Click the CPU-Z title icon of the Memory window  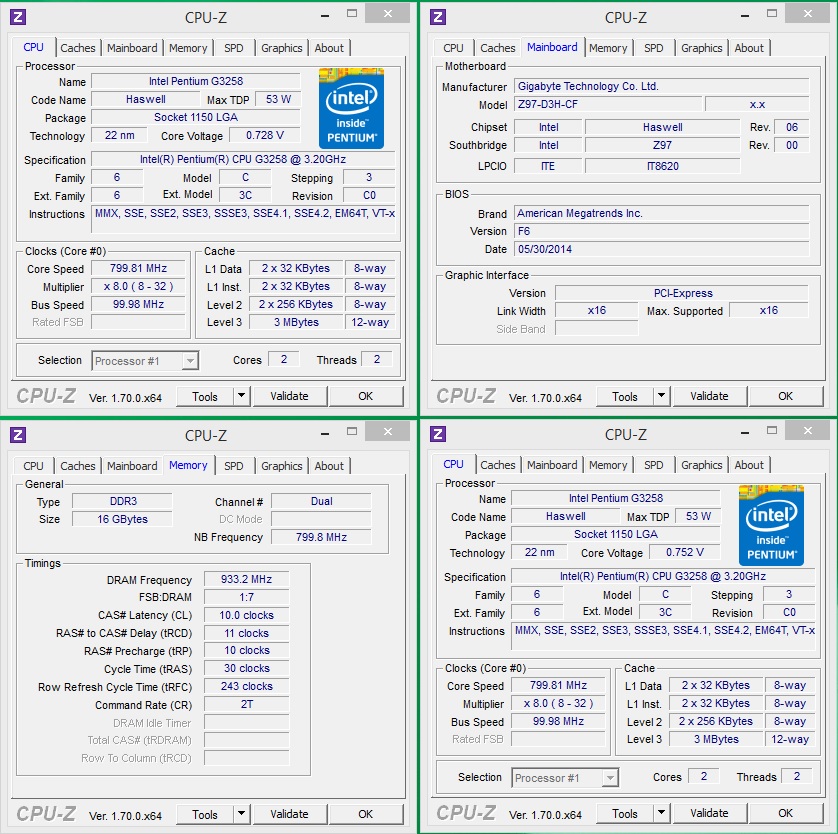click(18, 434)
